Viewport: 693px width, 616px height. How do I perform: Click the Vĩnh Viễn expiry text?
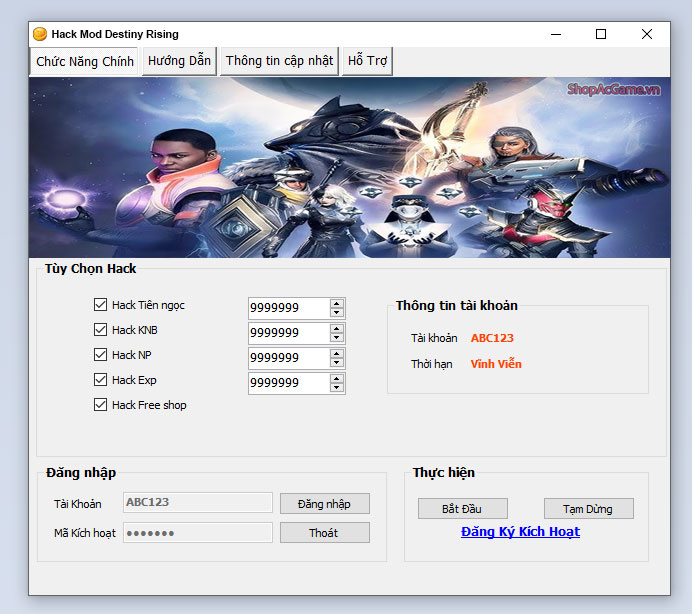[x=496, y=364]
